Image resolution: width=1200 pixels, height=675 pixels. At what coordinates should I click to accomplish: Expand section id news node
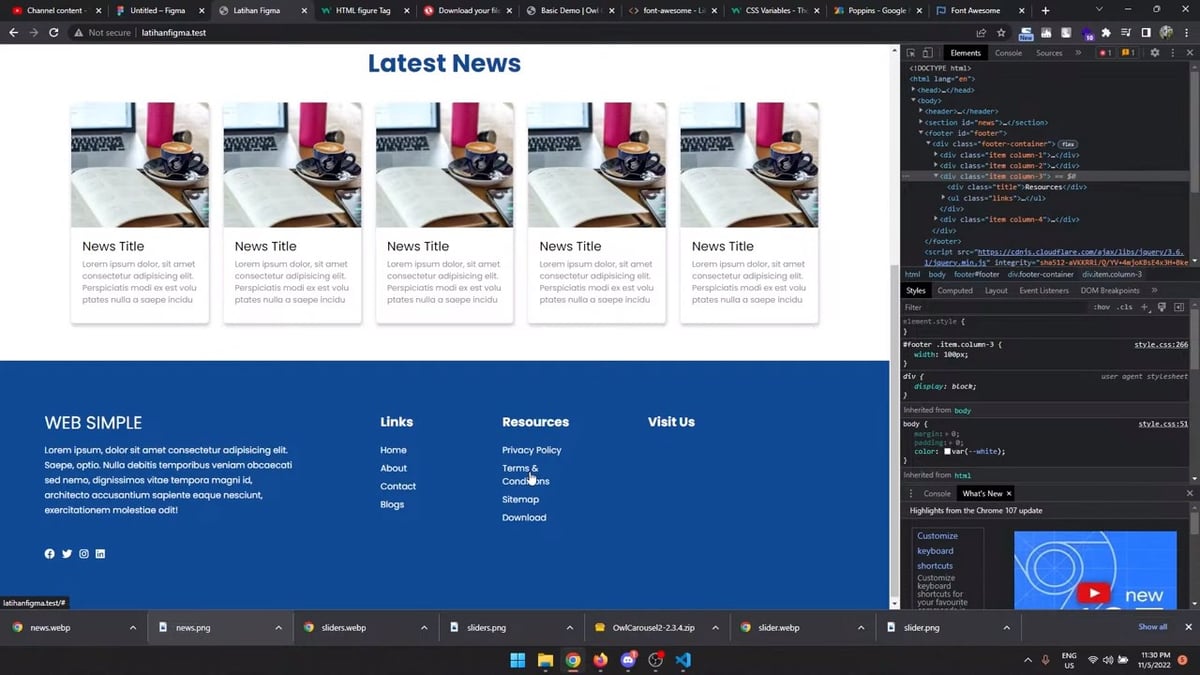[921, 122]
